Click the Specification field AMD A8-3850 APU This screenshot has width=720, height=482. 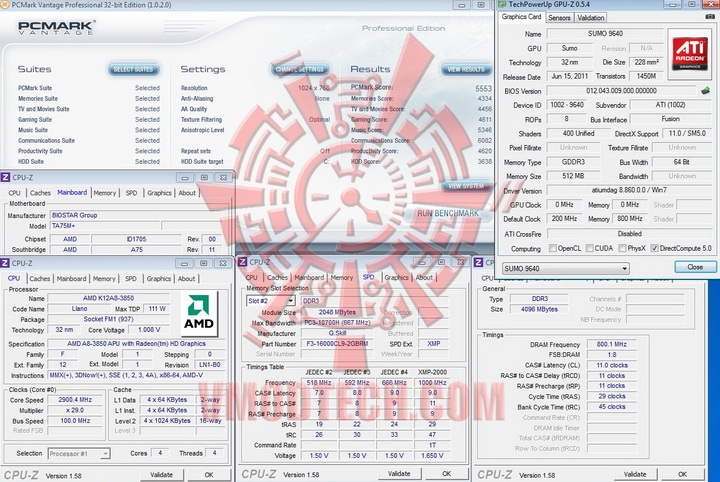(136, 344)
